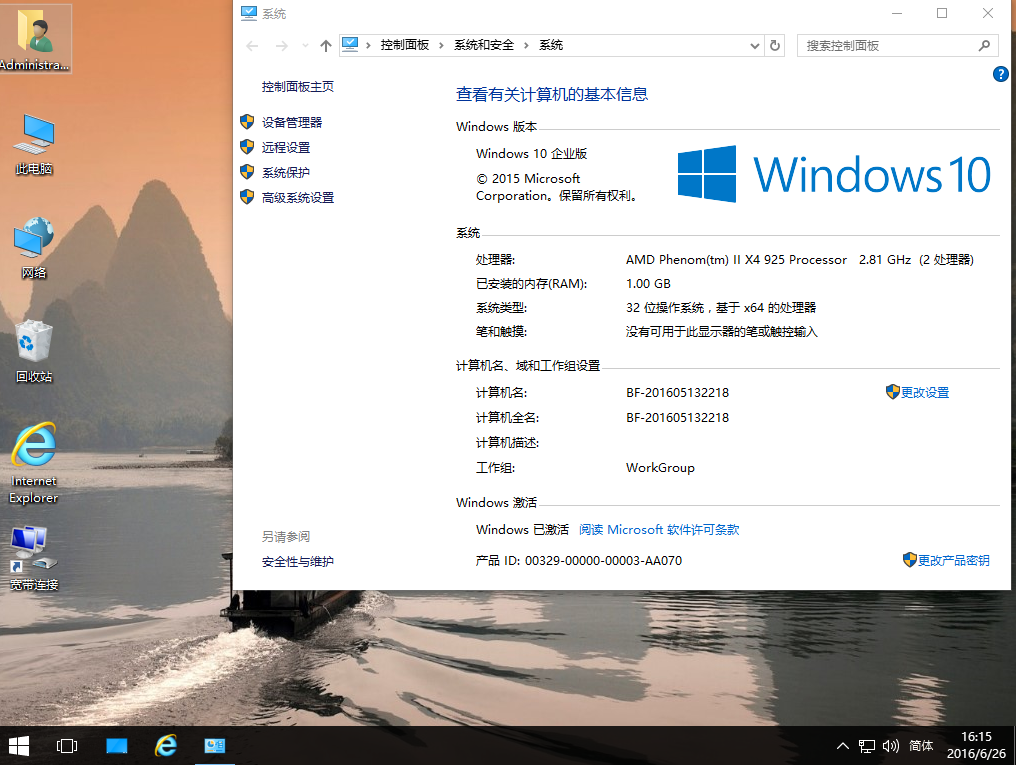Screen dimensions: 1016x765
Task: Click Show Desktop at taskbar edge
Action: (1013, 746)
